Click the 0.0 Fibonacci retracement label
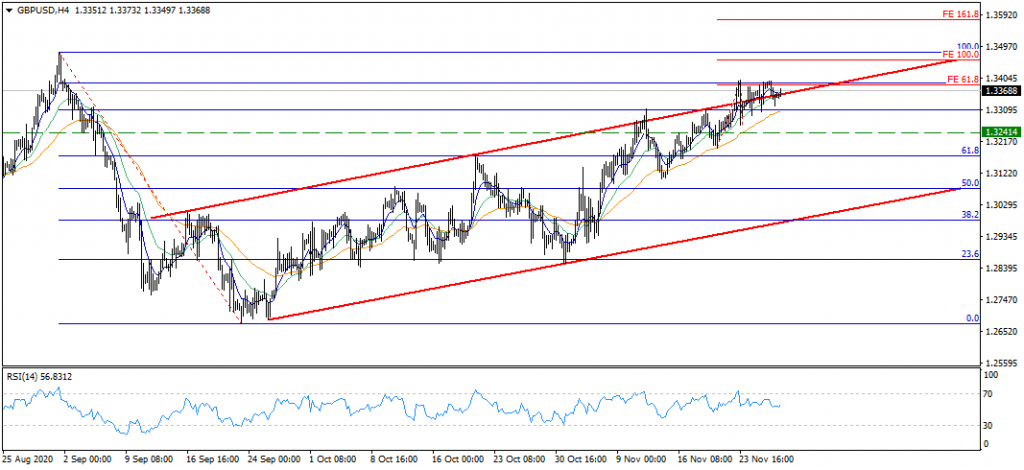Screen dimensions: 1024x470 (970, 319)
